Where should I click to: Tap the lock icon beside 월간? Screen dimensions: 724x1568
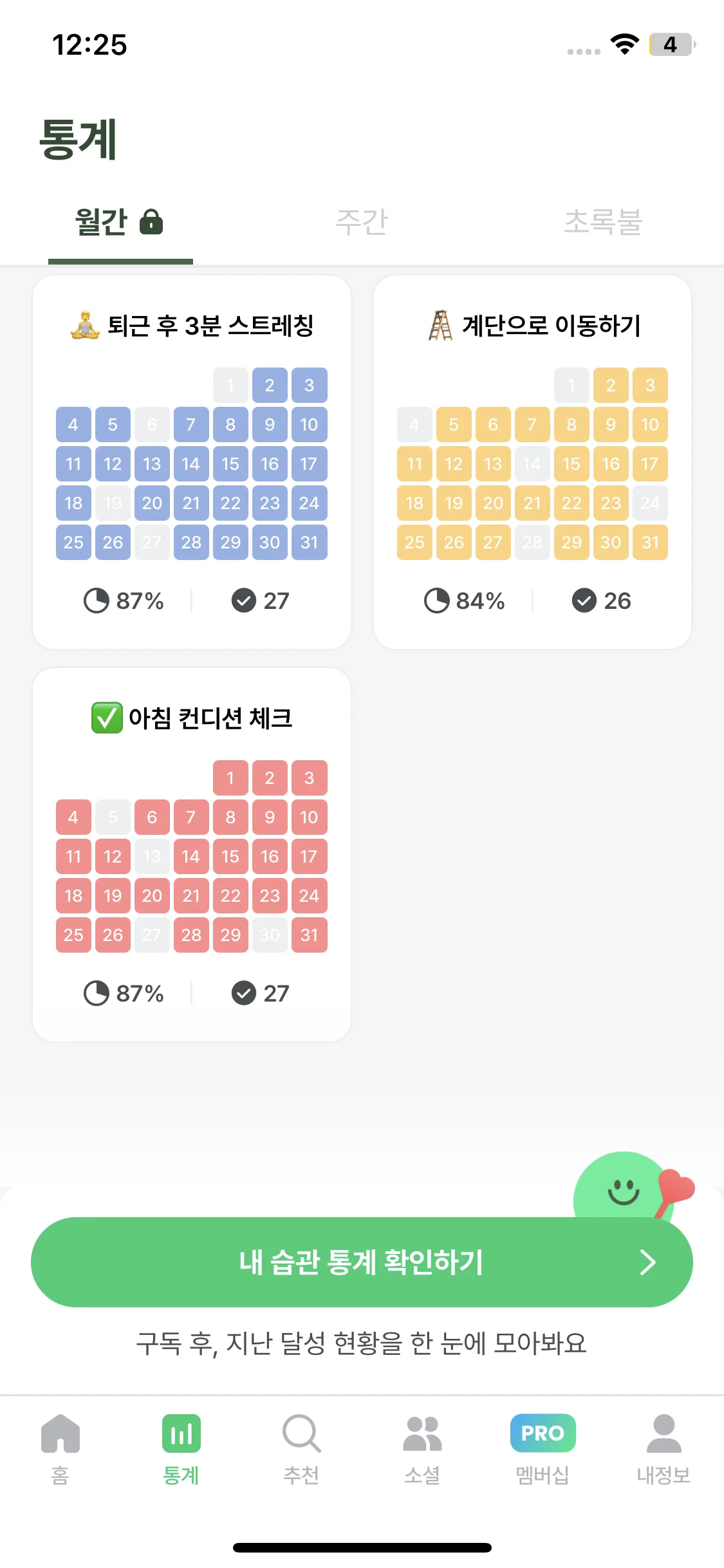pyautogui.click(x=151, y=222)
